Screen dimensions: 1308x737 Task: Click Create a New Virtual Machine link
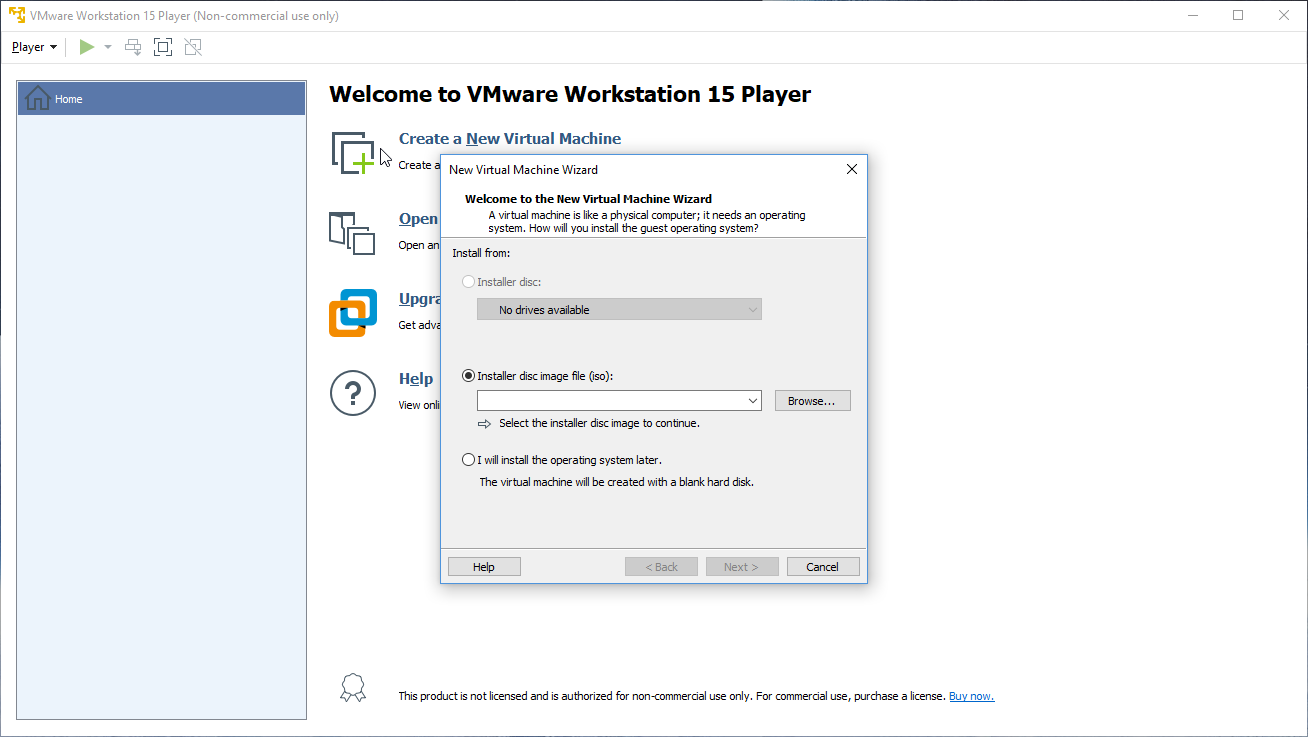coord(510,139)
